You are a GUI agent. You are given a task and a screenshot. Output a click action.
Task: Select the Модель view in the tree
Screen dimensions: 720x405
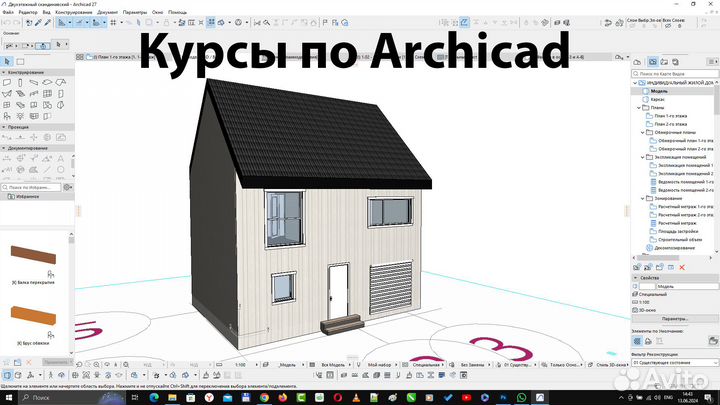click(659, 91)
